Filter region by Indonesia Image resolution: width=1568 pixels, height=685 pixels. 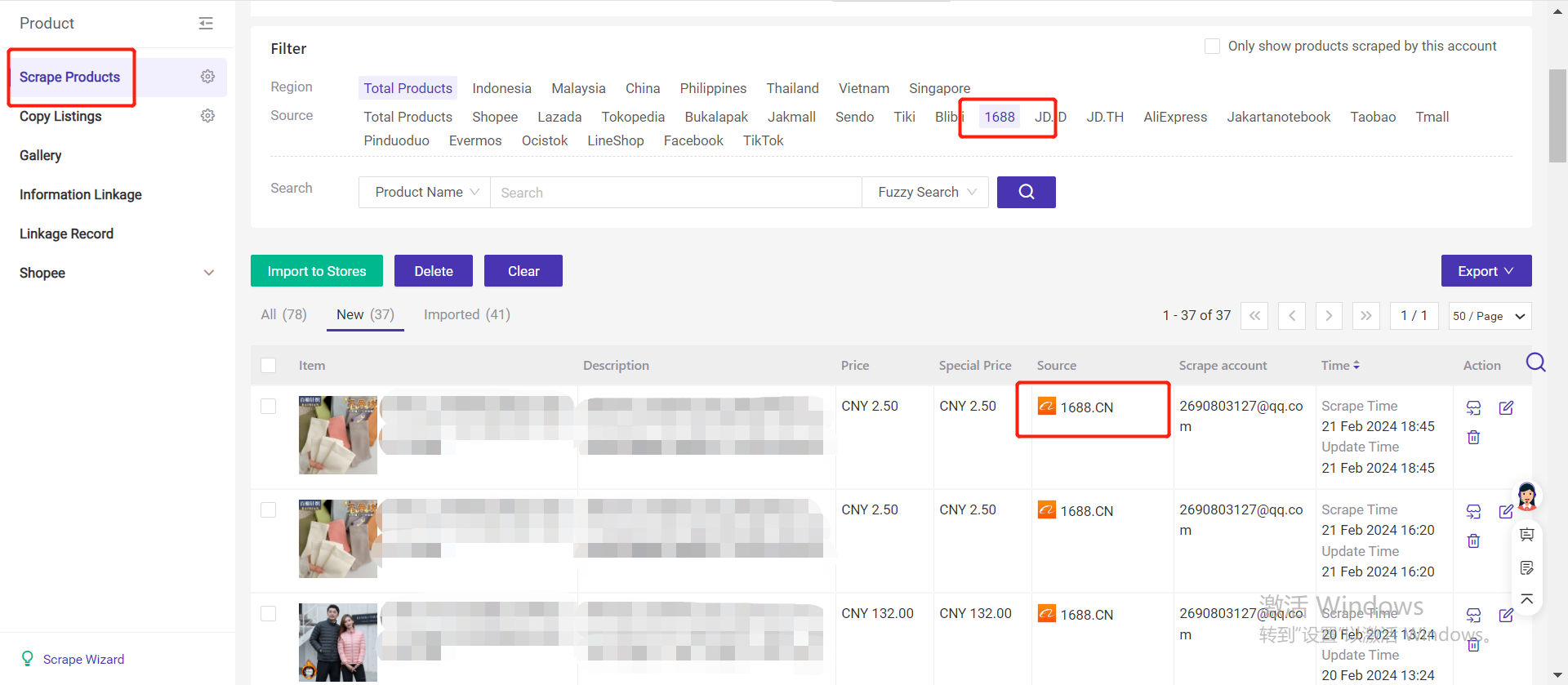[x=501, y=88]
